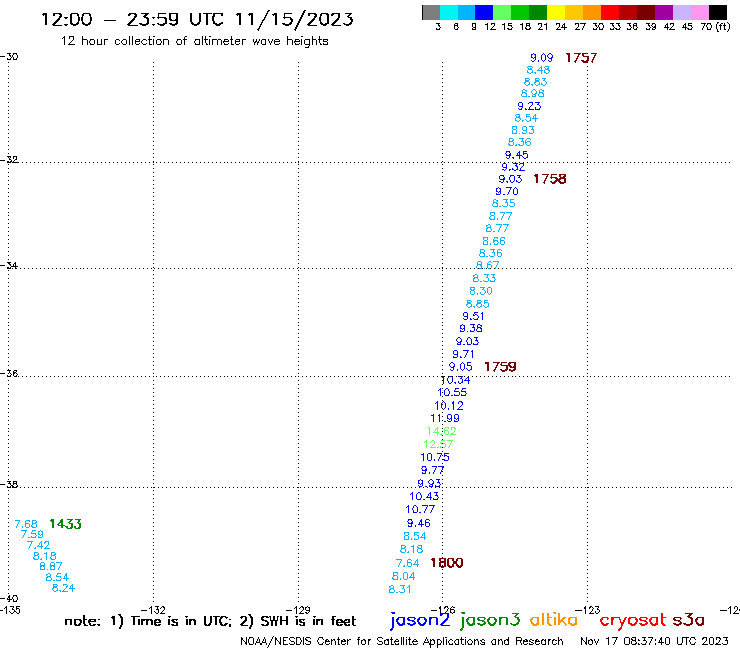Select the wave height value 7.59
Screen dimensions: 740x650
pos(32,534)
